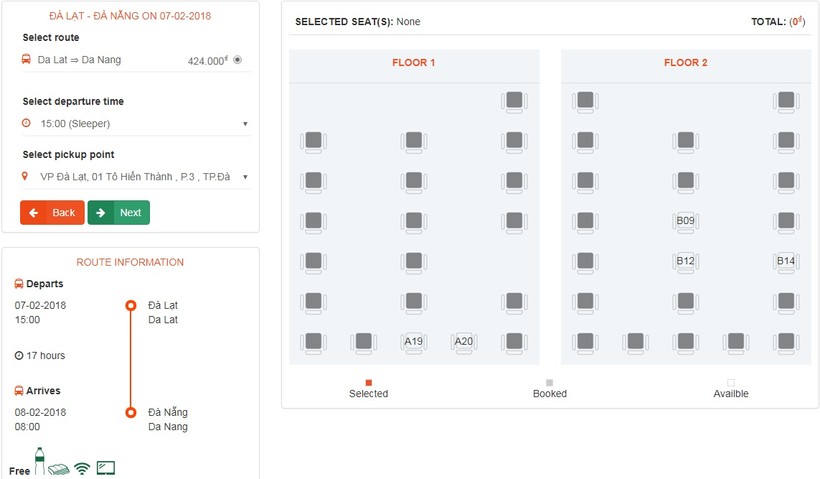Click the arrival time 08:00
Viewport: 820px width, 479px height.
coord(27,427)
